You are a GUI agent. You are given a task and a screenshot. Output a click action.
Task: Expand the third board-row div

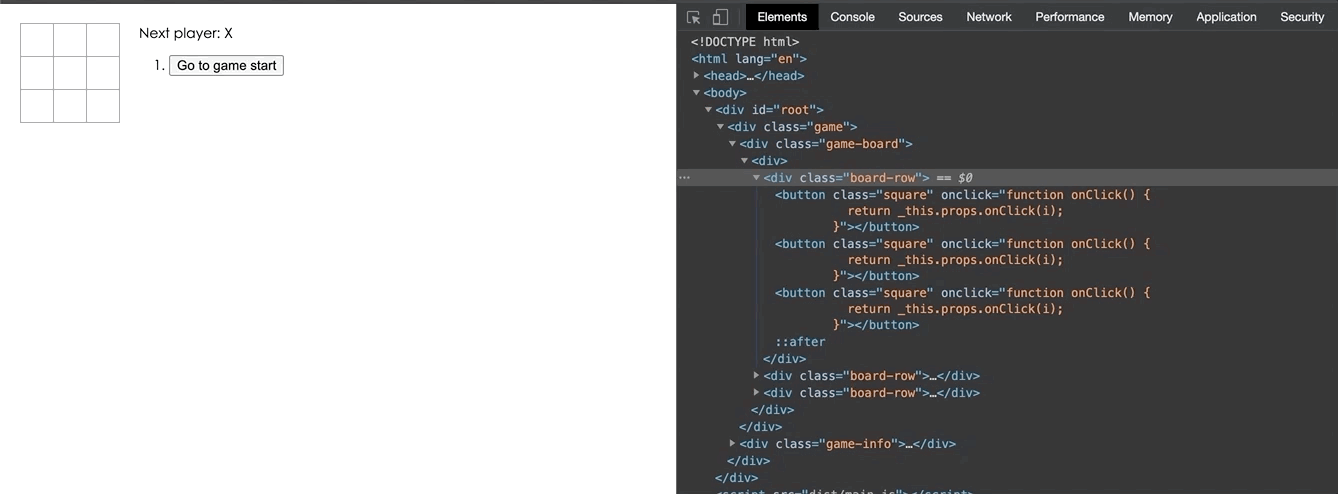[x=757, y=392]
